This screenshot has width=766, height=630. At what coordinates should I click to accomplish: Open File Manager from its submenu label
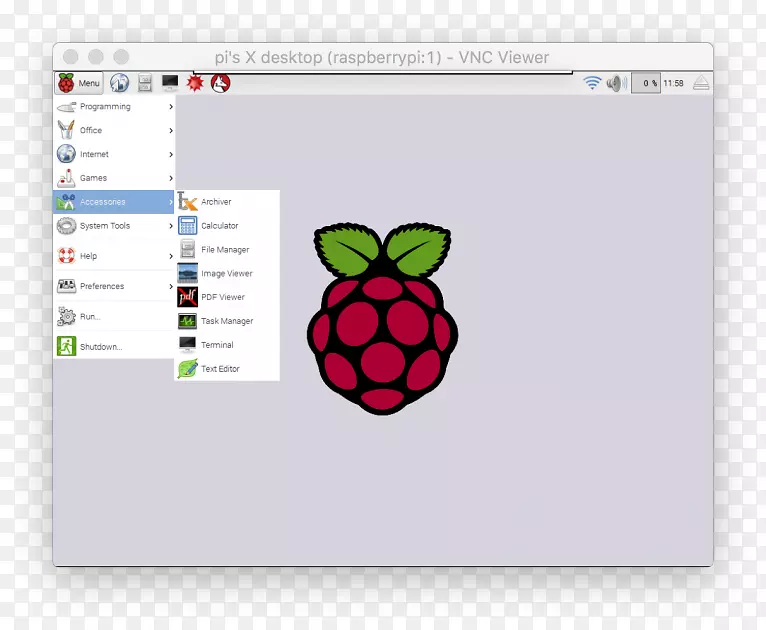click(x=225, y=250)
